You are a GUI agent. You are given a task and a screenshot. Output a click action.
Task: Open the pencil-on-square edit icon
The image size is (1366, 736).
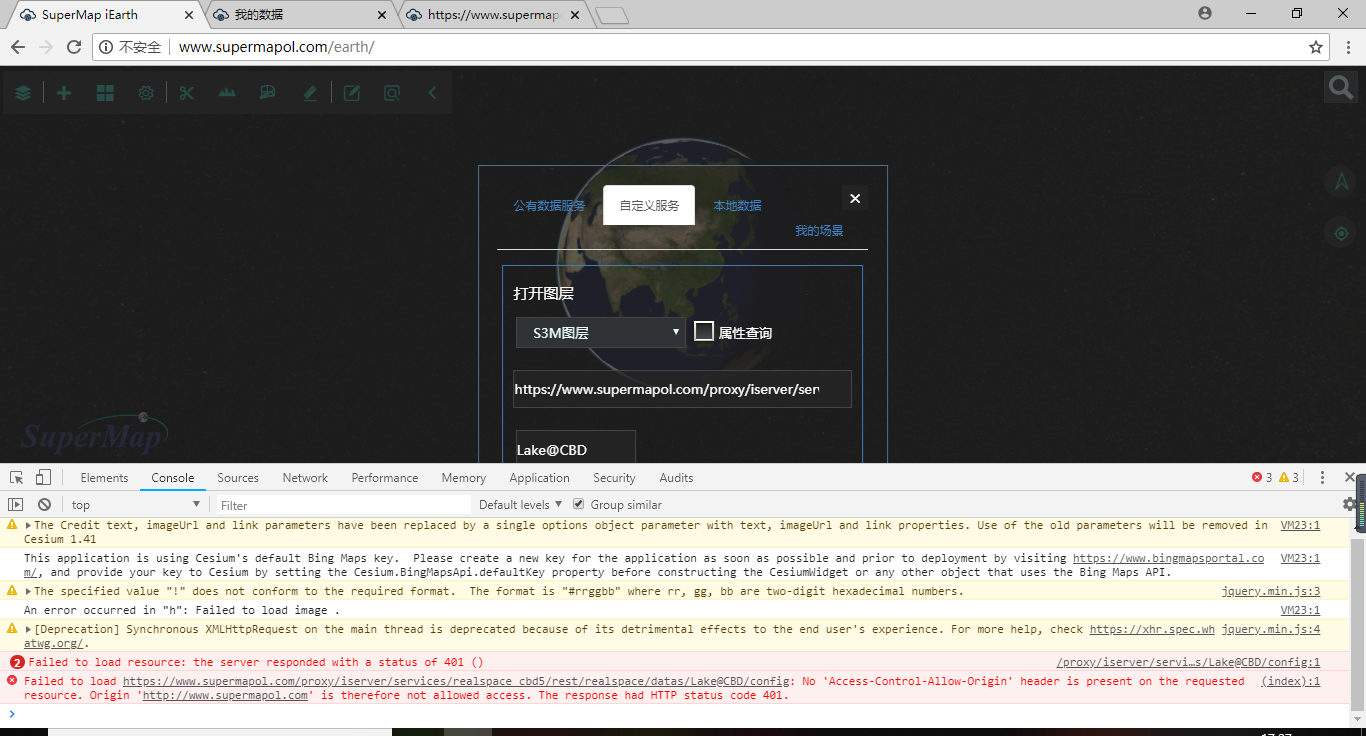point(352,93)
